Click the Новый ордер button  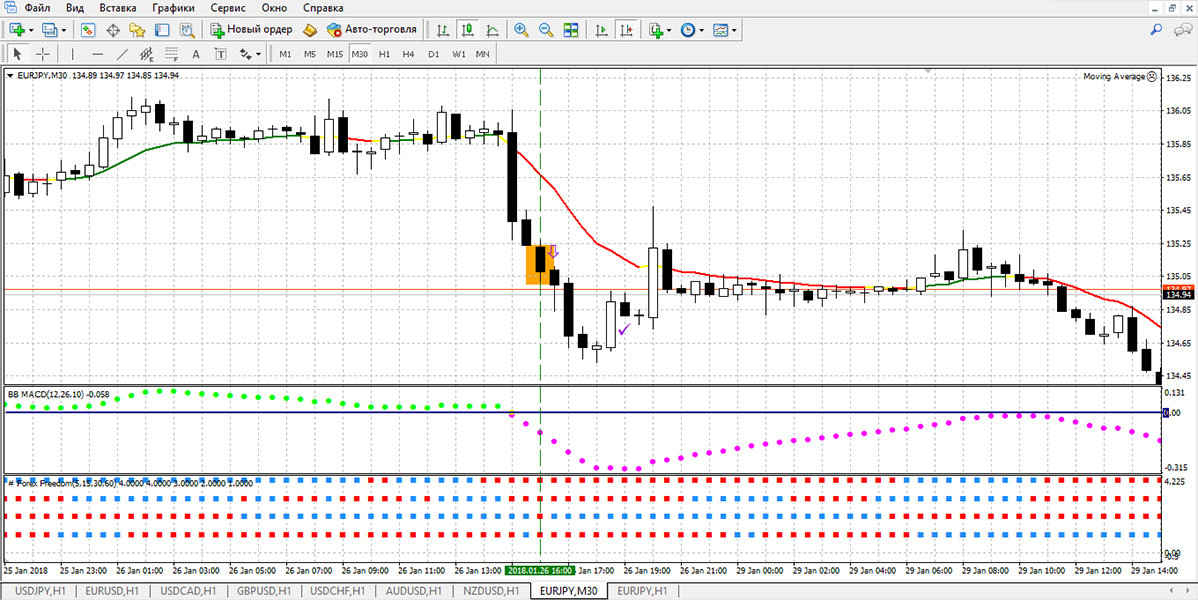250,30
